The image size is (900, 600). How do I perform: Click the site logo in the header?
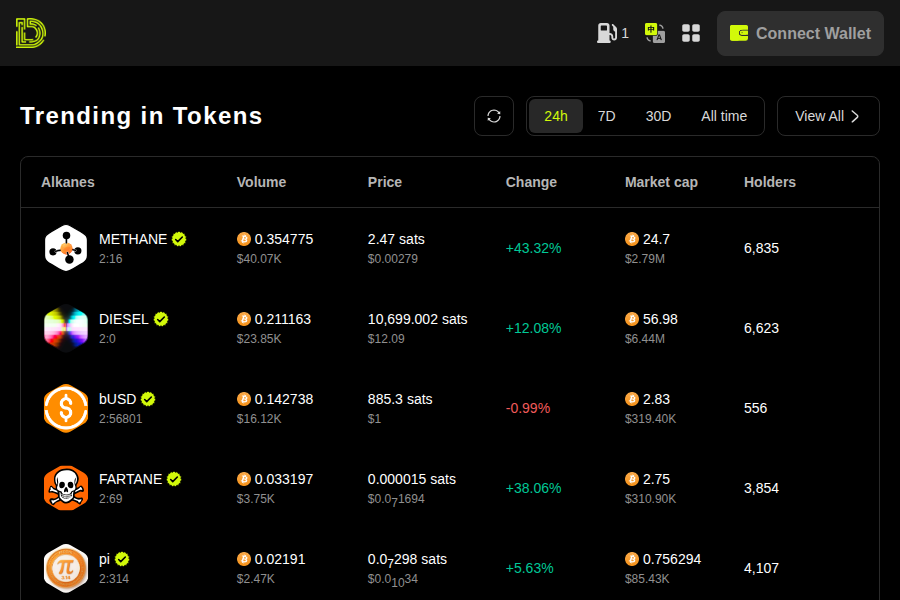(x=31, y=33)
